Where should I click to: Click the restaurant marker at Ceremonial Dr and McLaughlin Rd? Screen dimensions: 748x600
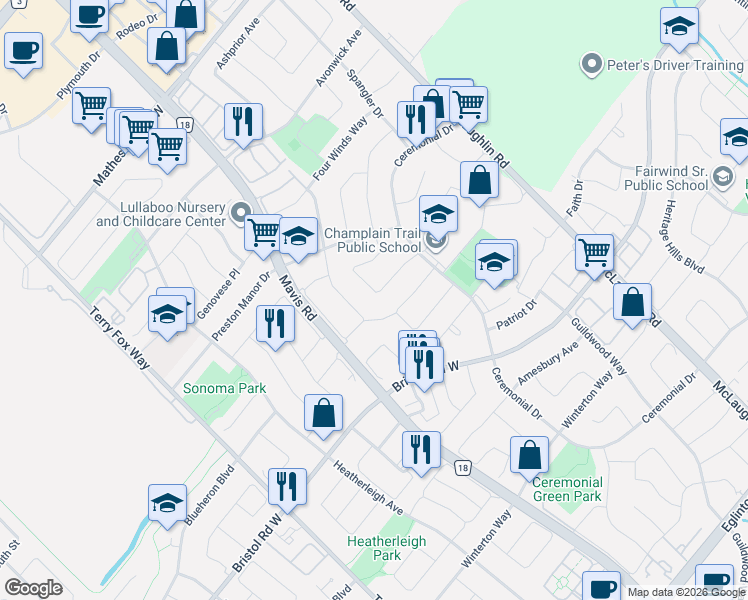(x=416, y=120)
